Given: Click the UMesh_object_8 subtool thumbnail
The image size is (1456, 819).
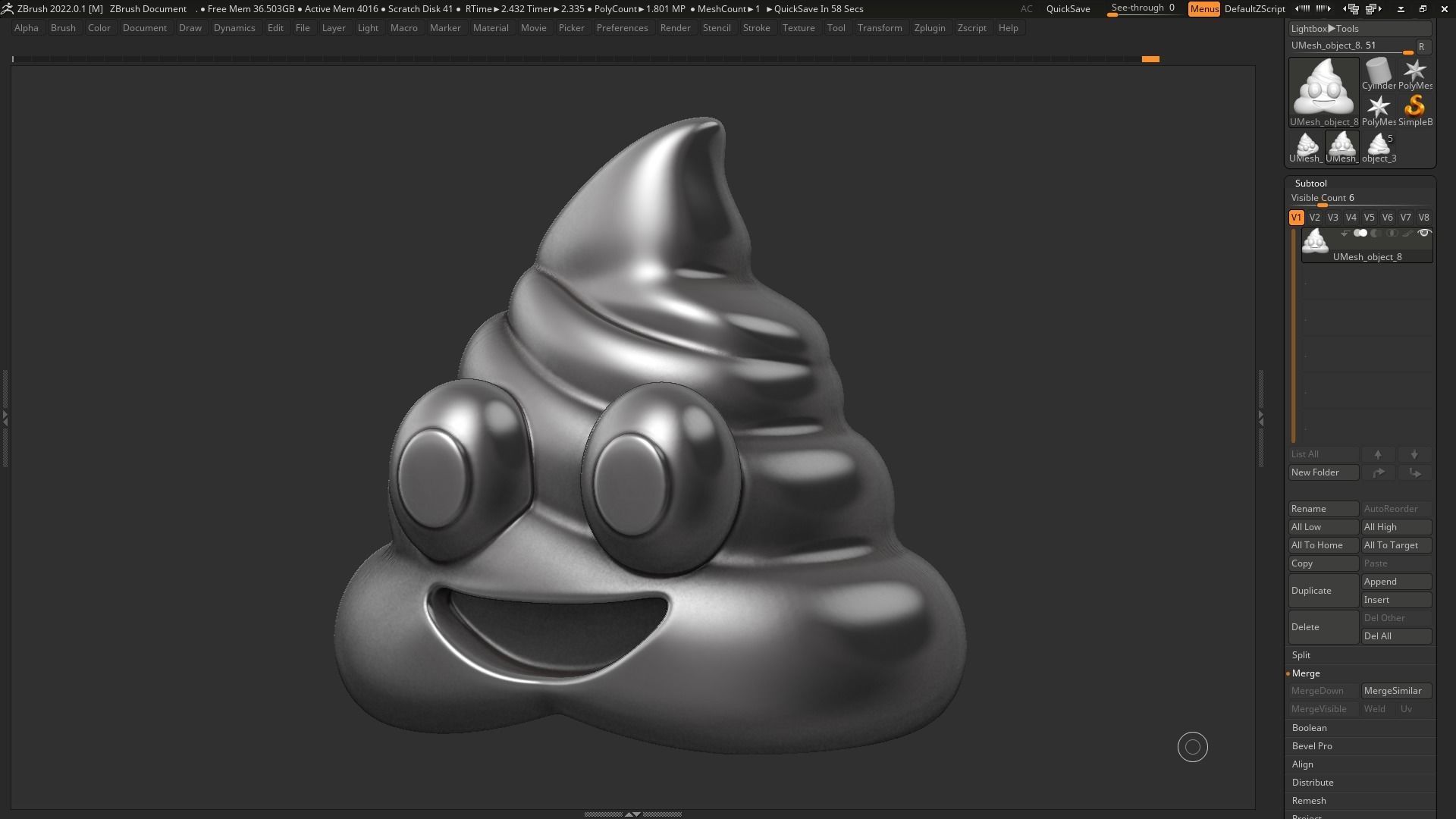Looking at the screenshot, I should click(1316, 242).
